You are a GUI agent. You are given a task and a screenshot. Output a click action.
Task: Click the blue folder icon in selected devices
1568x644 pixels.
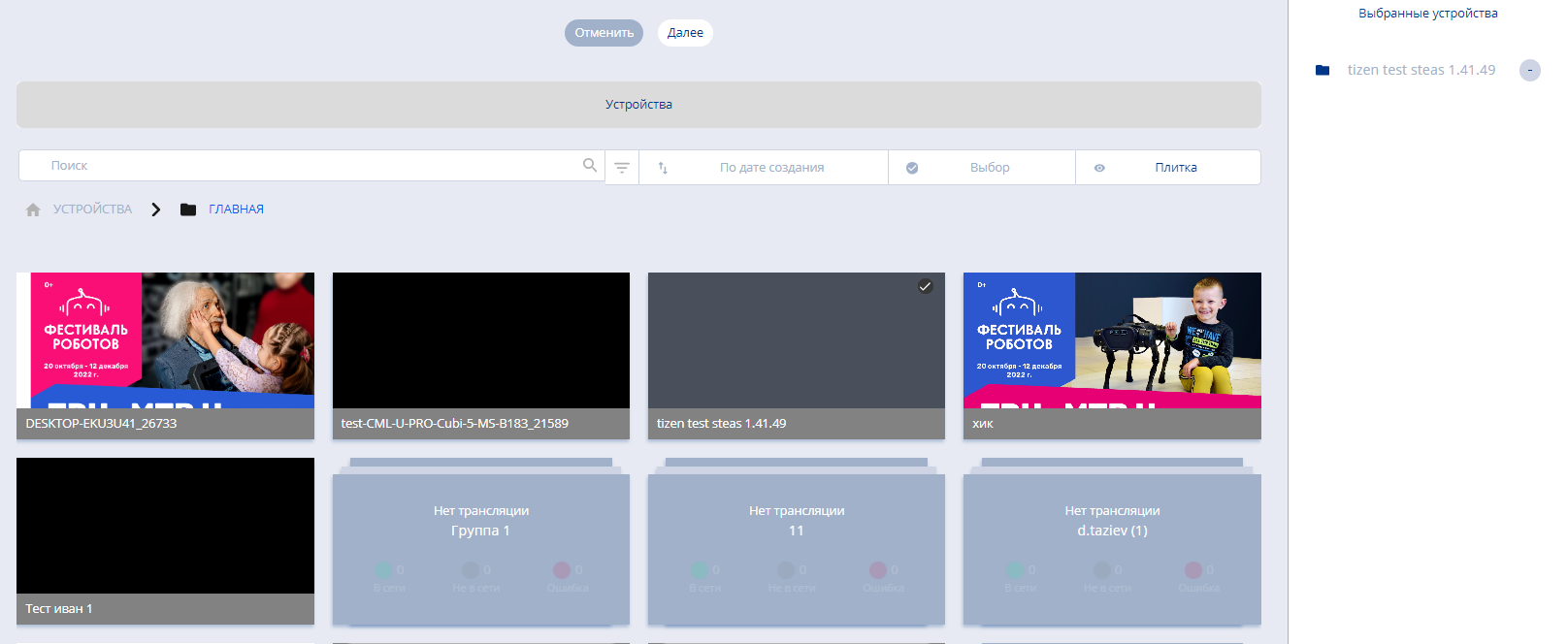coord(1323,70)
